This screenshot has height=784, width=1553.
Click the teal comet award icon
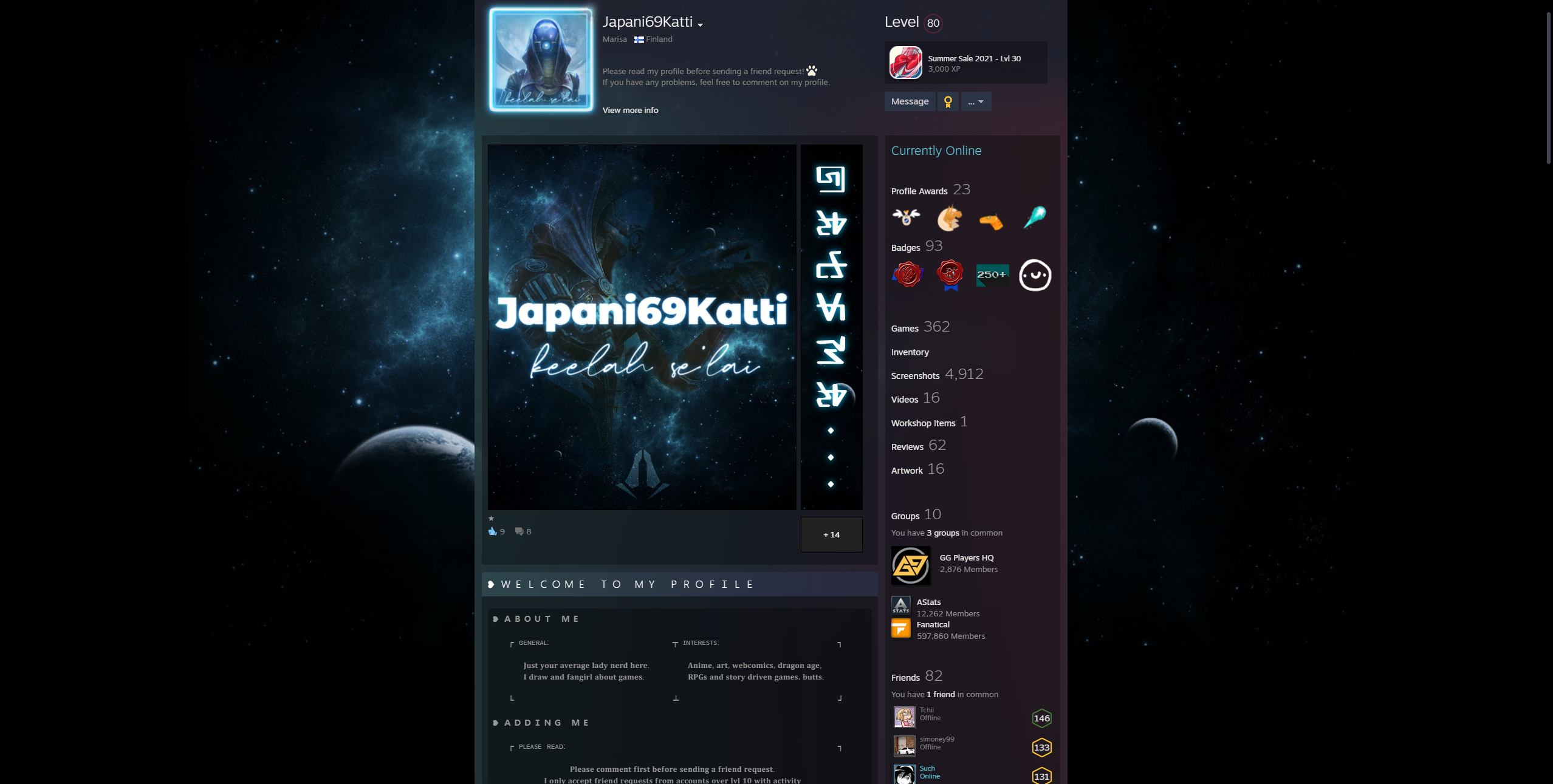(x=1035, y=217)
